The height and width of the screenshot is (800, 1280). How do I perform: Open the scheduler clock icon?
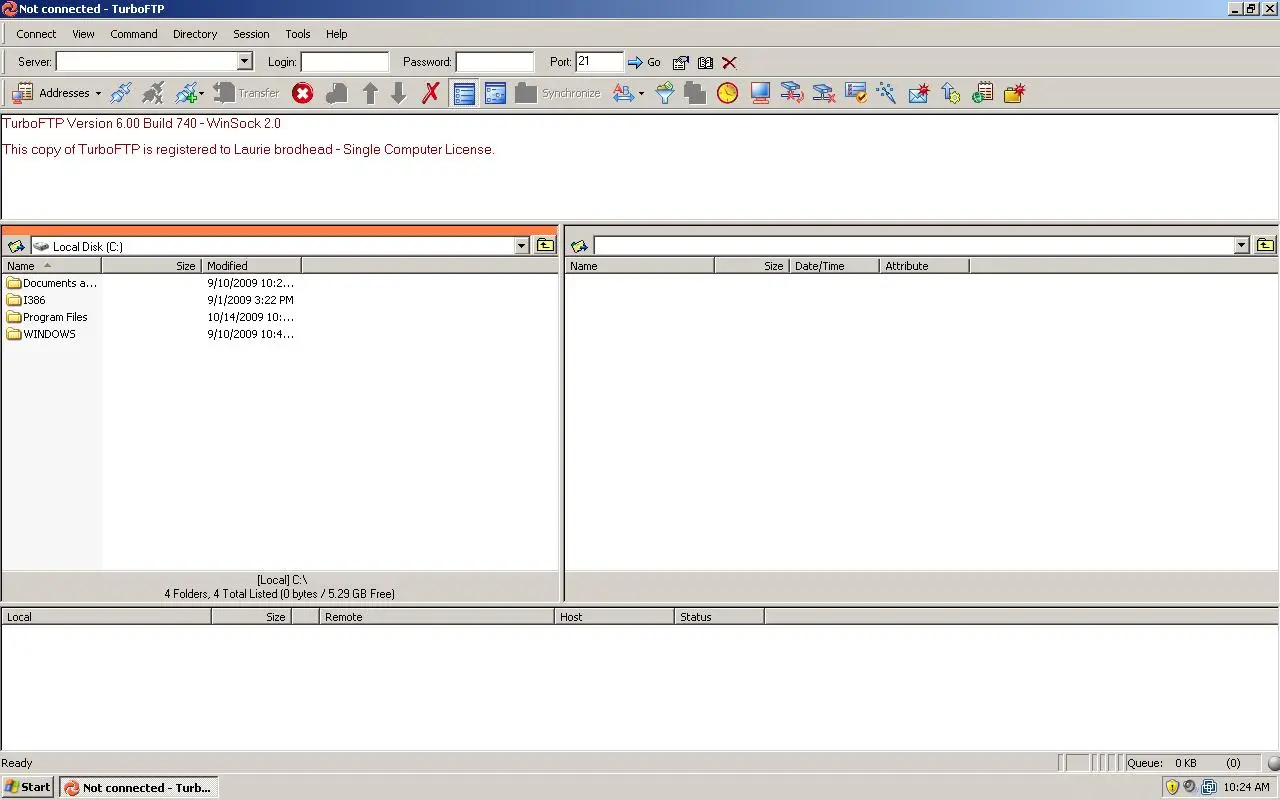point(727,93)
